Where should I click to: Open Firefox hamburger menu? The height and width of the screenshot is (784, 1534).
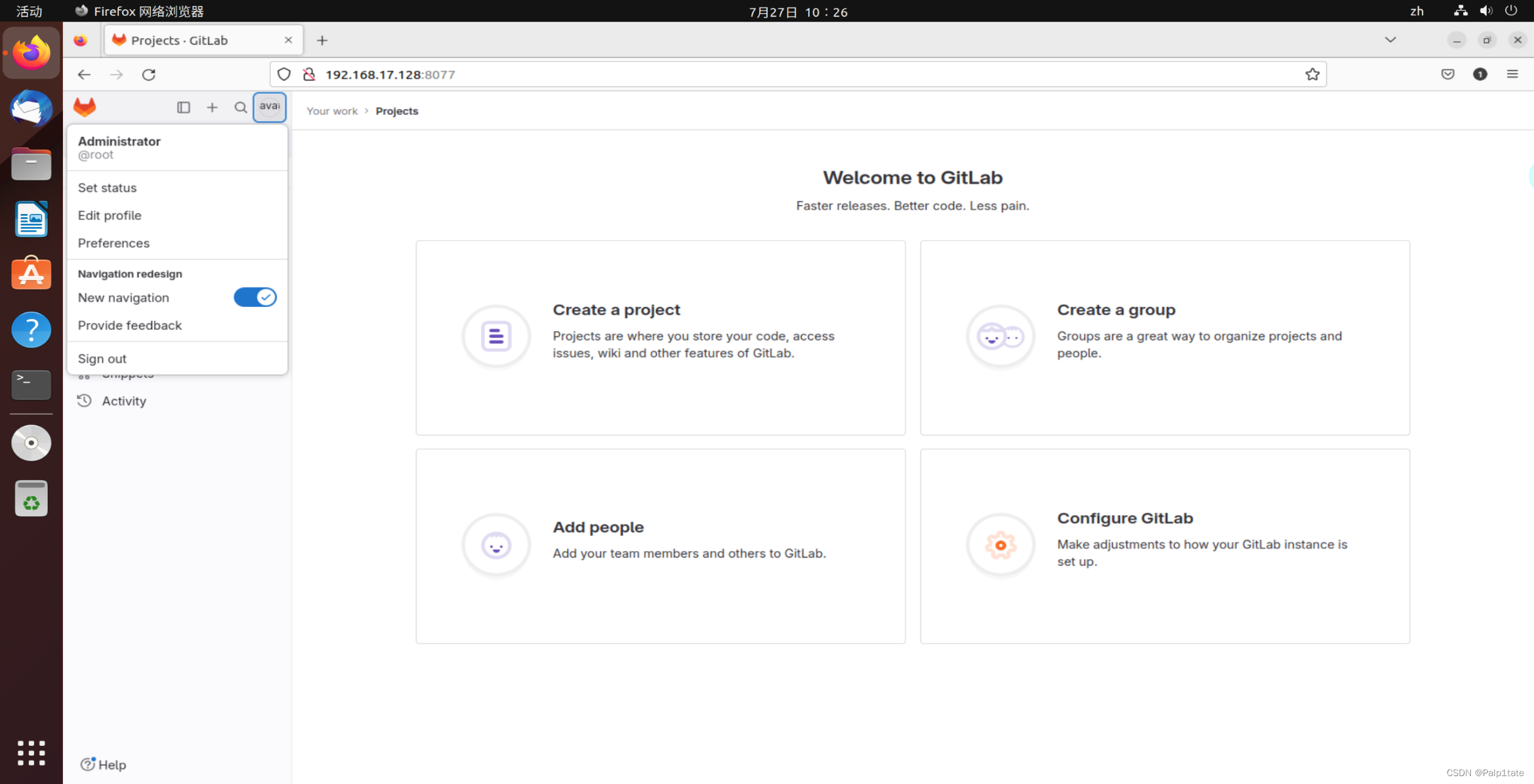click(1512, 74)
